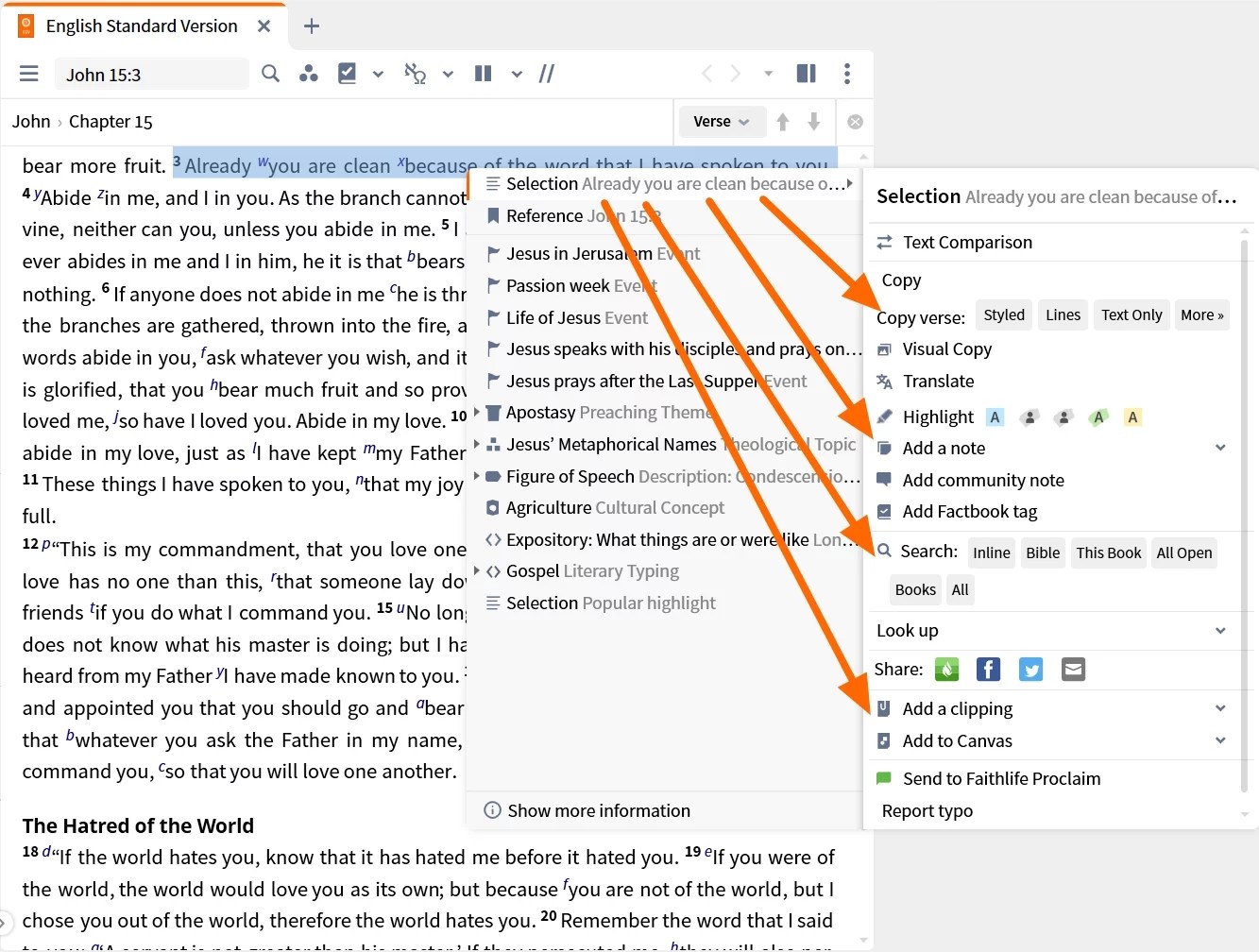The width and height of the screenshot is (1259, 952).
Task: Expand Add a note options
Action: [x=1220, y=448]
